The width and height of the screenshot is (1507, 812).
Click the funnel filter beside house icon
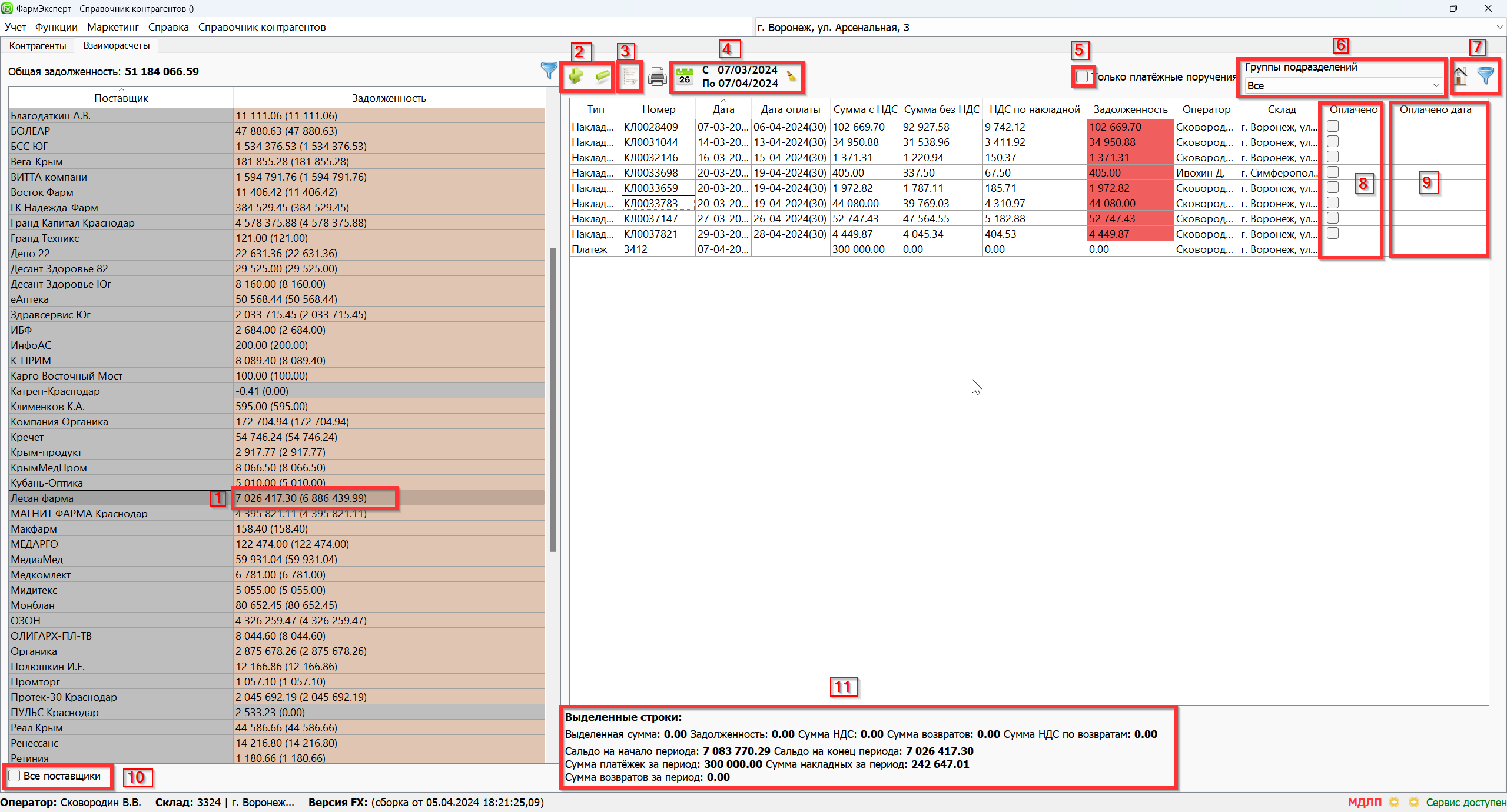pos(1486,76)
